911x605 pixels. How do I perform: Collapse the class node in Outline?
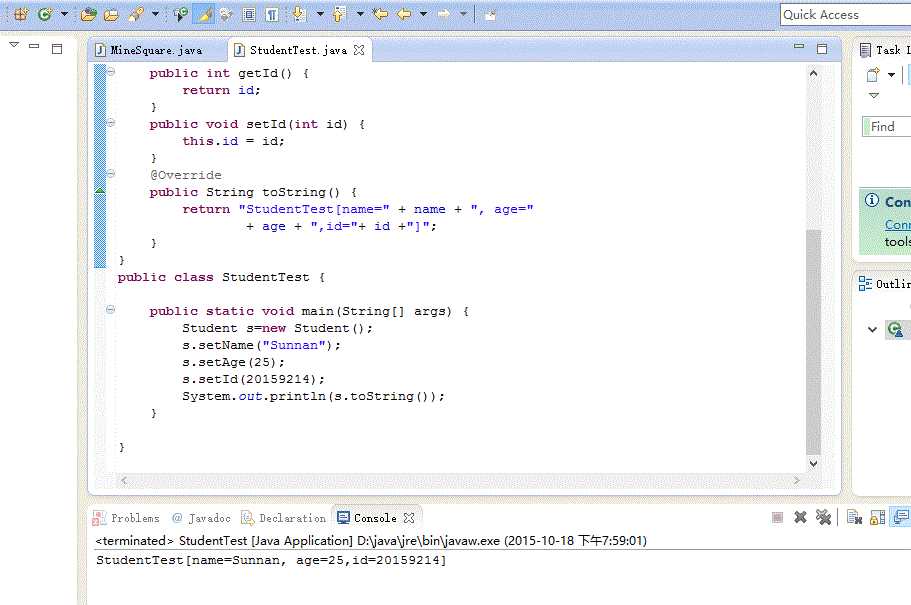click(x=872, y=330)
